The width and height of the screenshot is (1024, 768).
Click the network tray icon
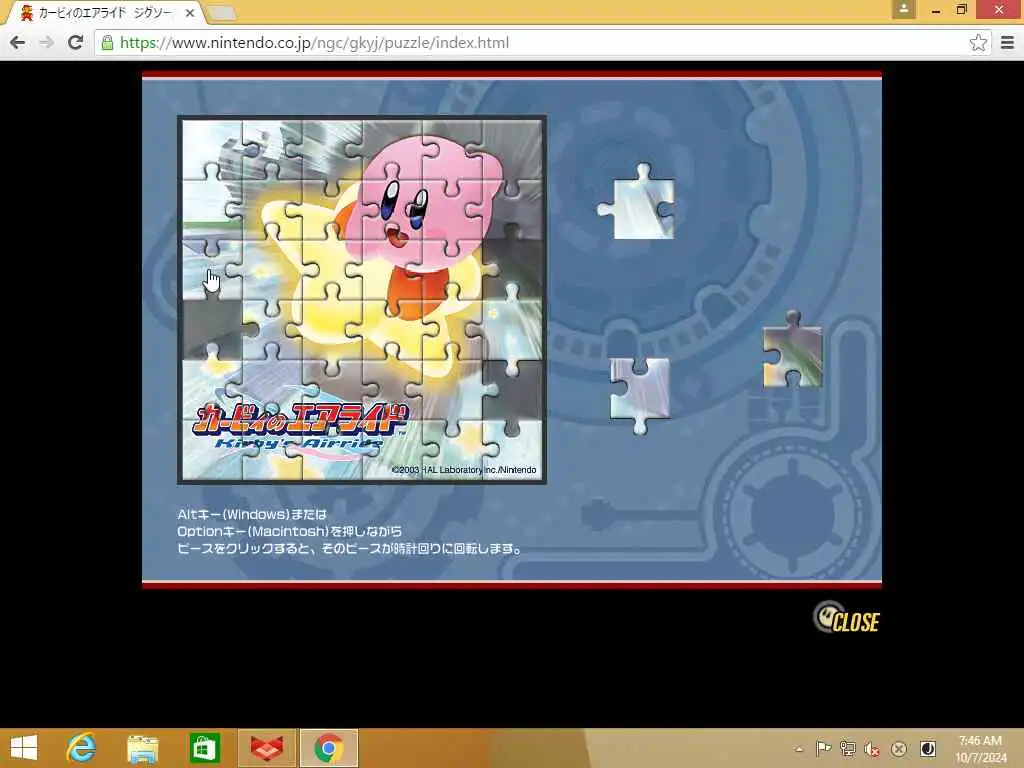coord(848,748)
